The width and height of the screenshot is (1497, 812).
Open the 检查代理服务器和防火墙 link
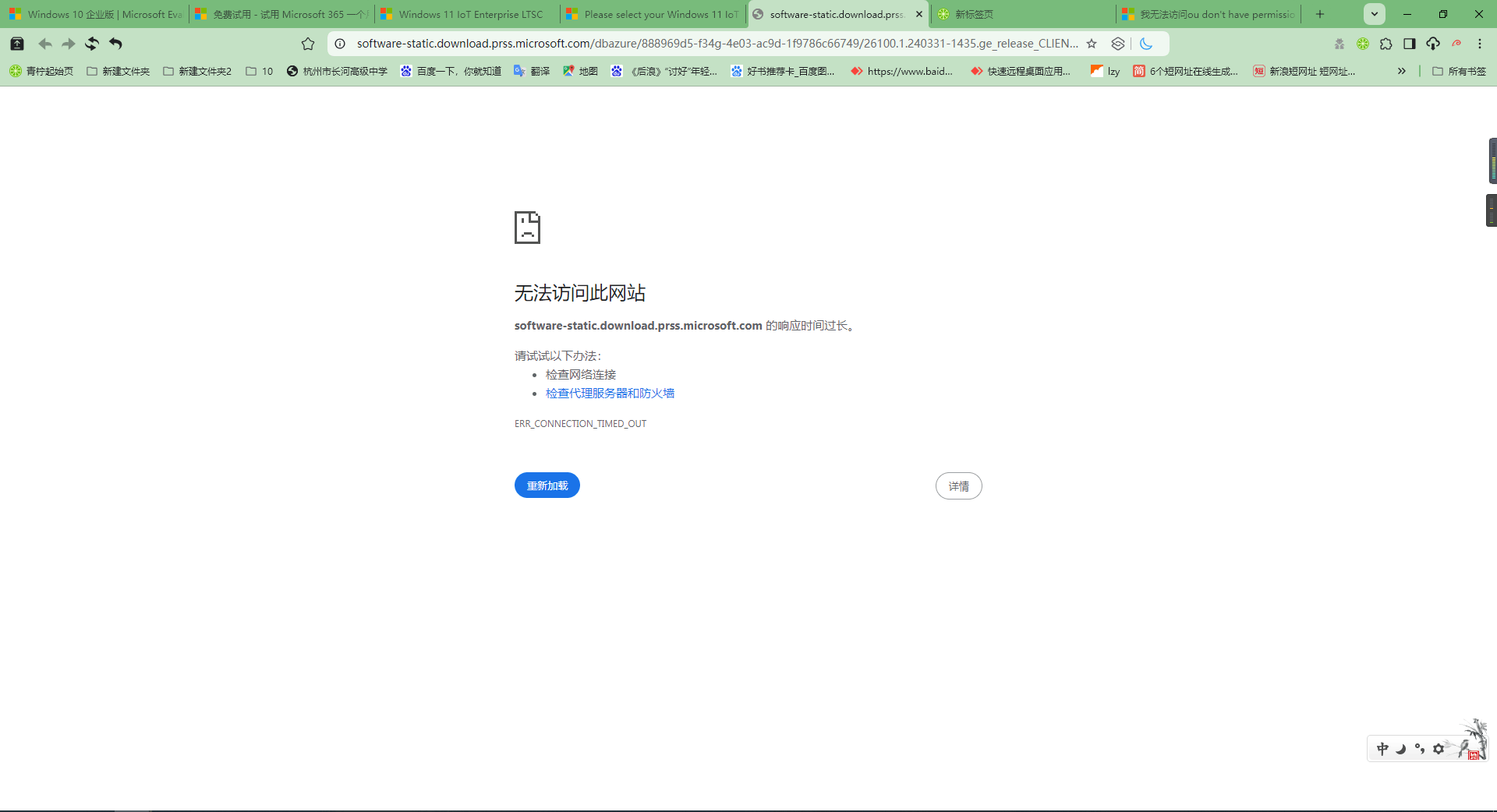tap(610, 393)
